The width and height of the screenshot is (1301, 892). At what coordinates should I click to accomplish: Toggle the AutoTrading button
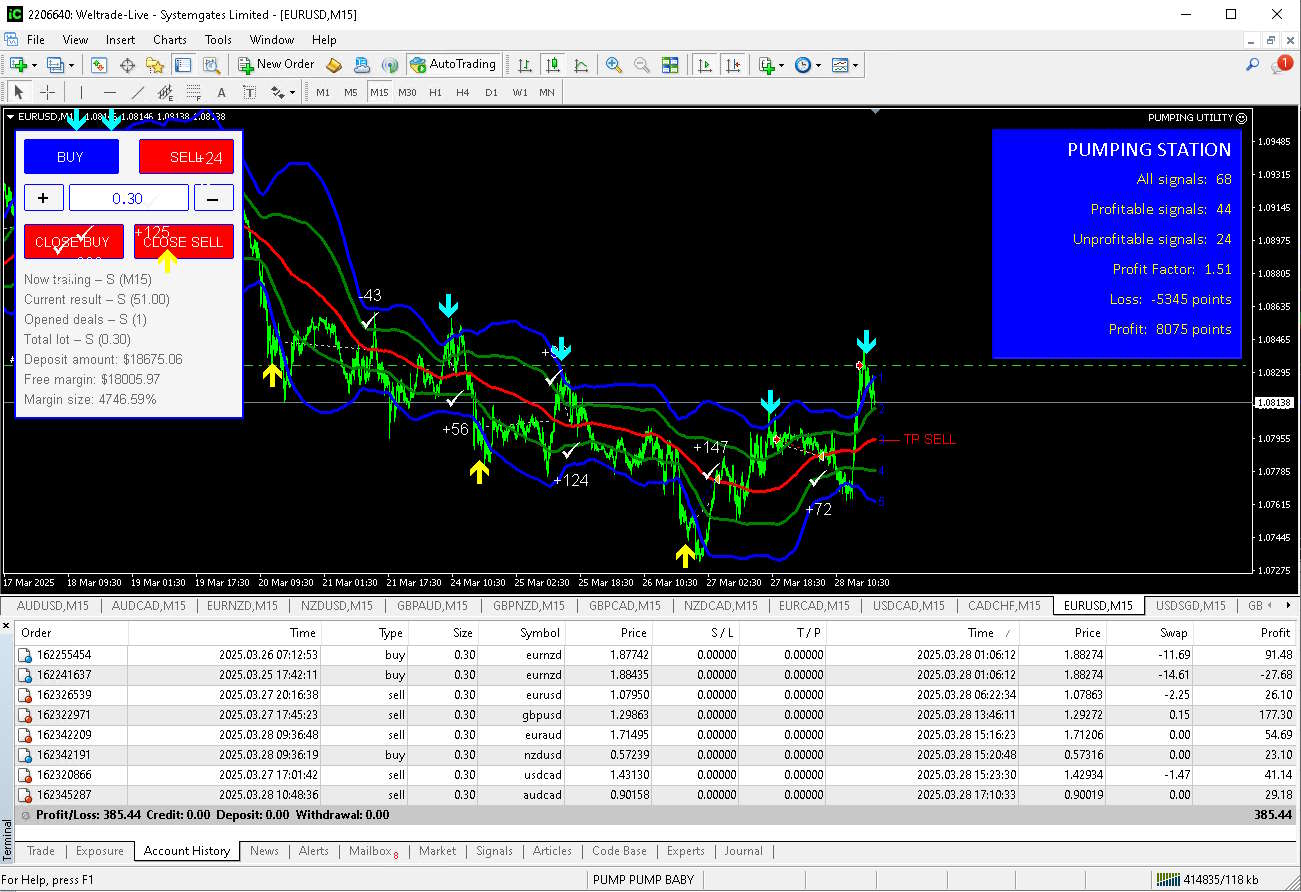[x=453, y=64]
